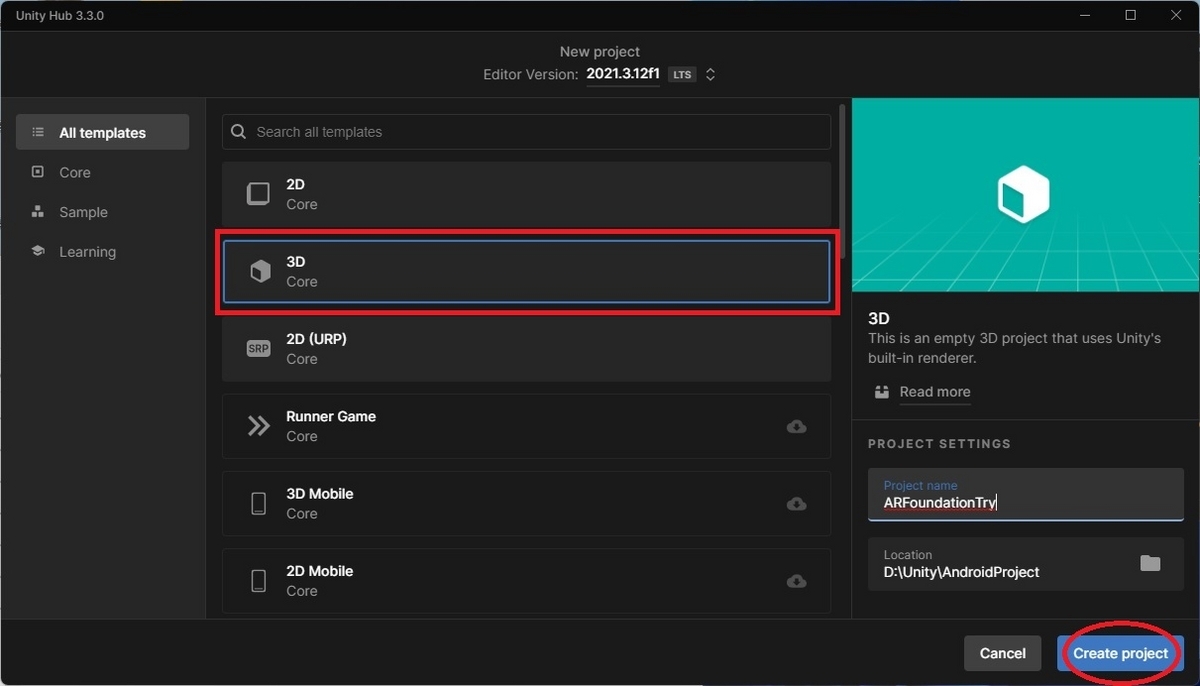The width and height of the screenshot is (1200, 686).
Task: Select the 3D Mobile template
Action: pos(526,503)
